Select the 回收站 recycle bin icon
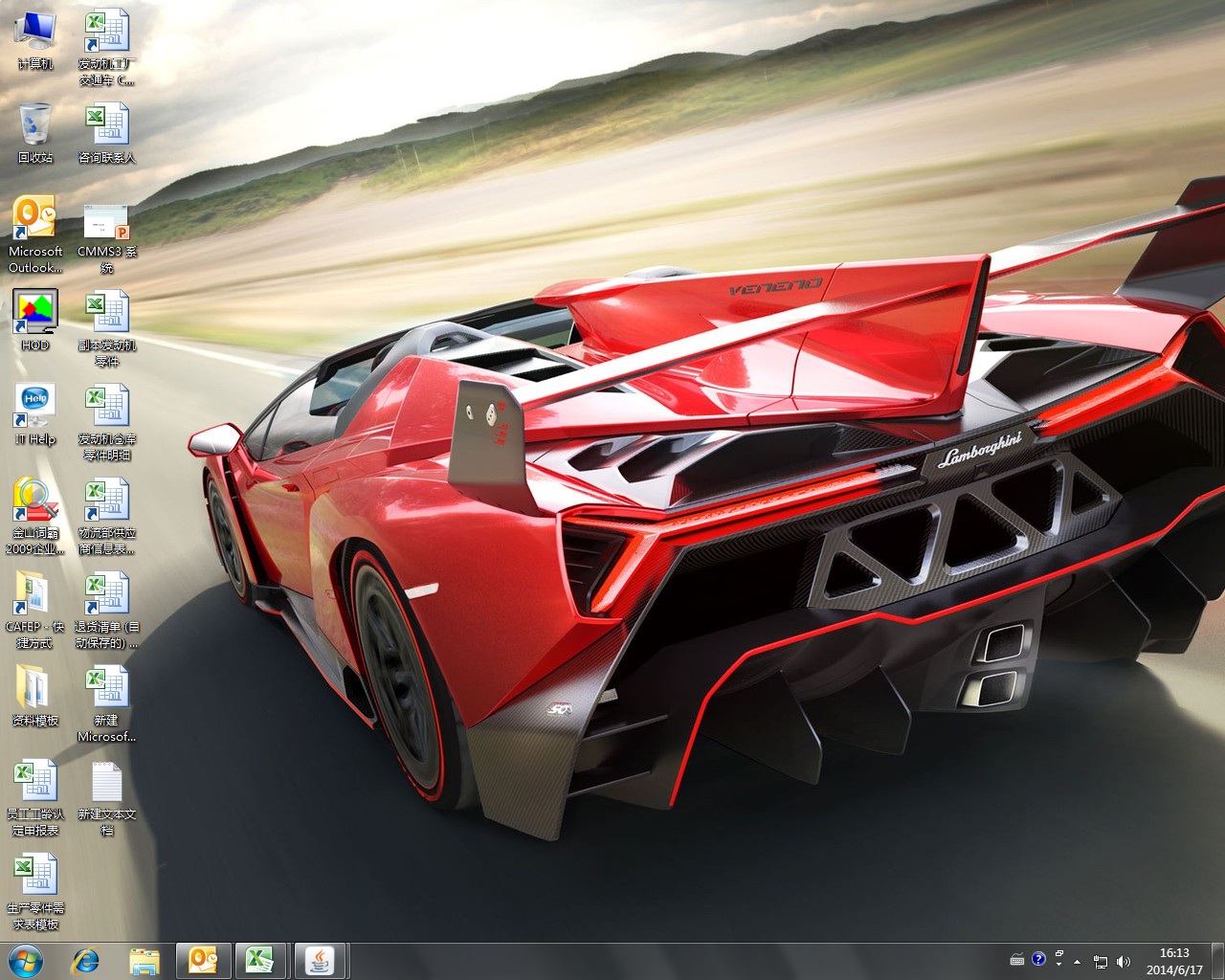 35,133
